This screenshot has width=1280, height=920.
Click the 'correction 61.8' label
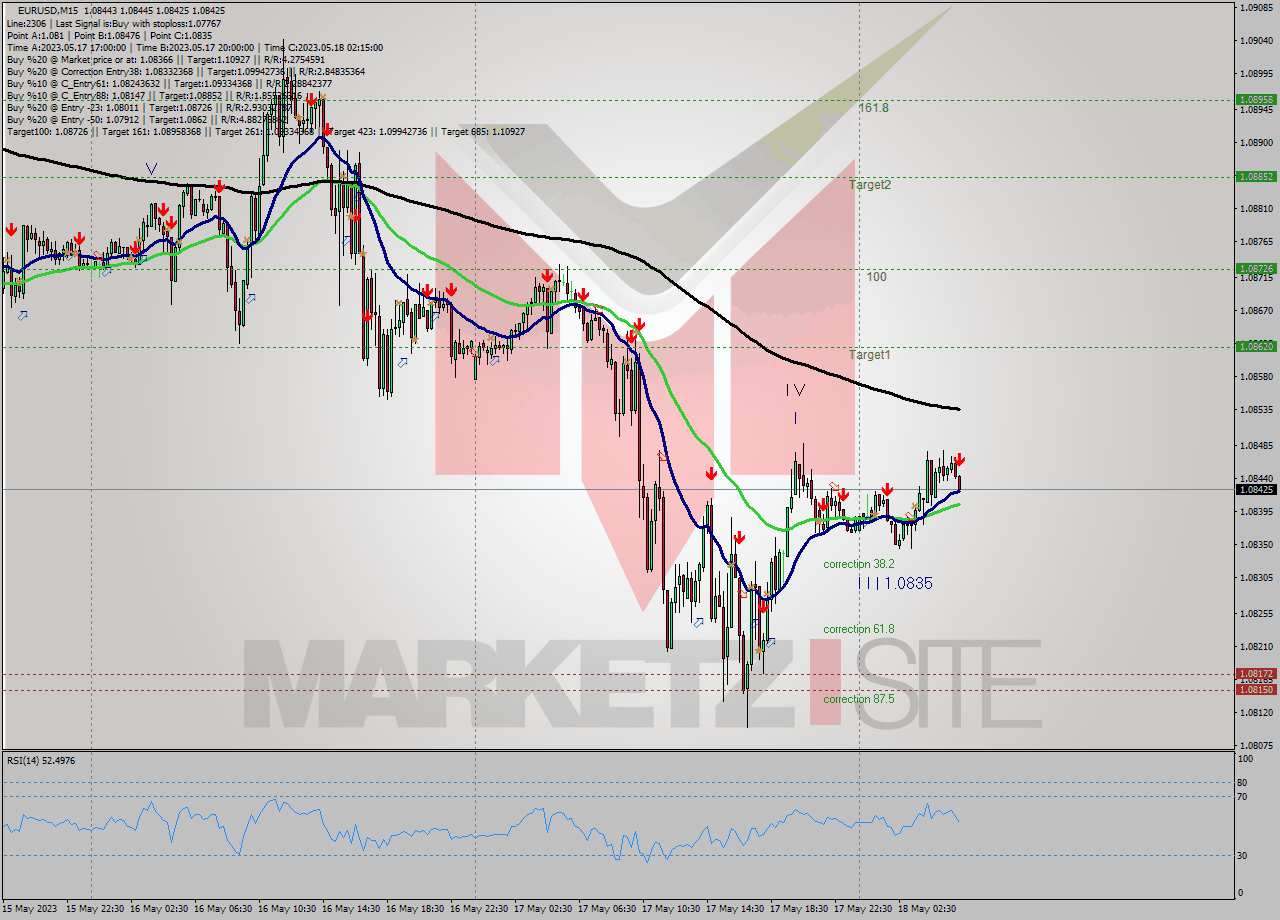859,629
